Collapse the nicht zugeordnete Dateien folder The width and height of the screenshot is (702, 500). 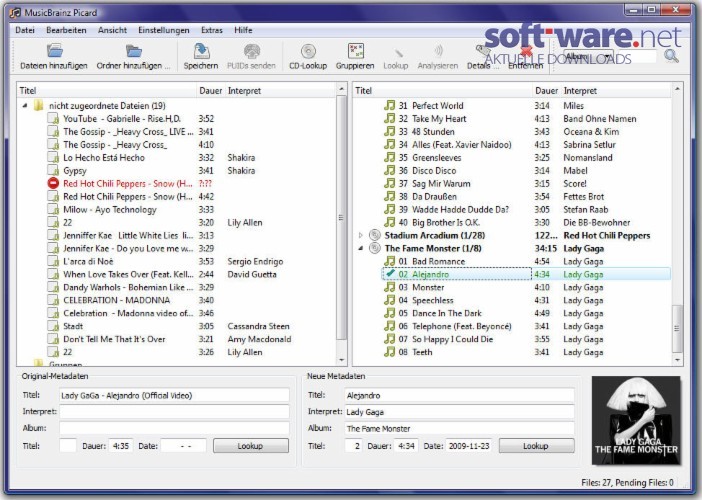point(25,106)
